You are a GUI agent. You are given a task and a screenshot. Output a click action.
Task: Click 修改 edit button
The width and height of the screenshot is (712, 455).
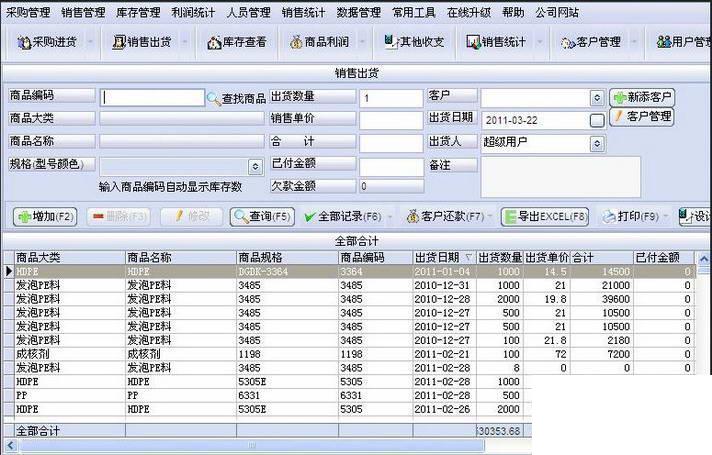tap(192, 217)
